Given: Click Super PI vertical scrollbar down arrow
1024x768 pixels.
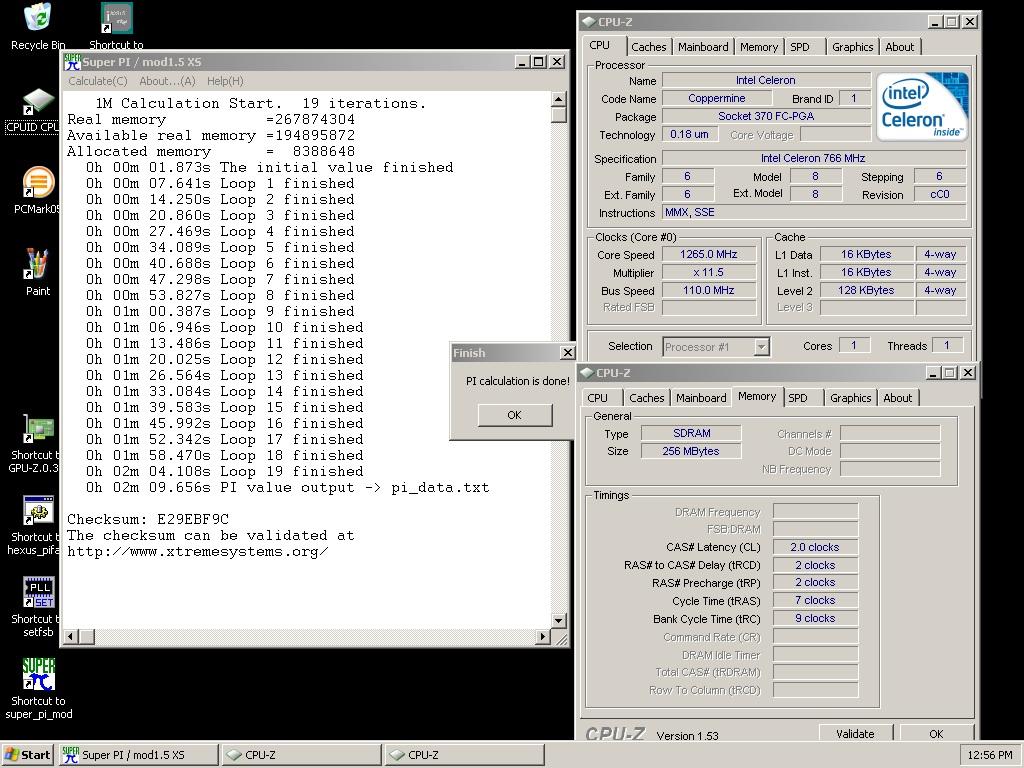Looking at the screenshot, I should coord(558,620).
